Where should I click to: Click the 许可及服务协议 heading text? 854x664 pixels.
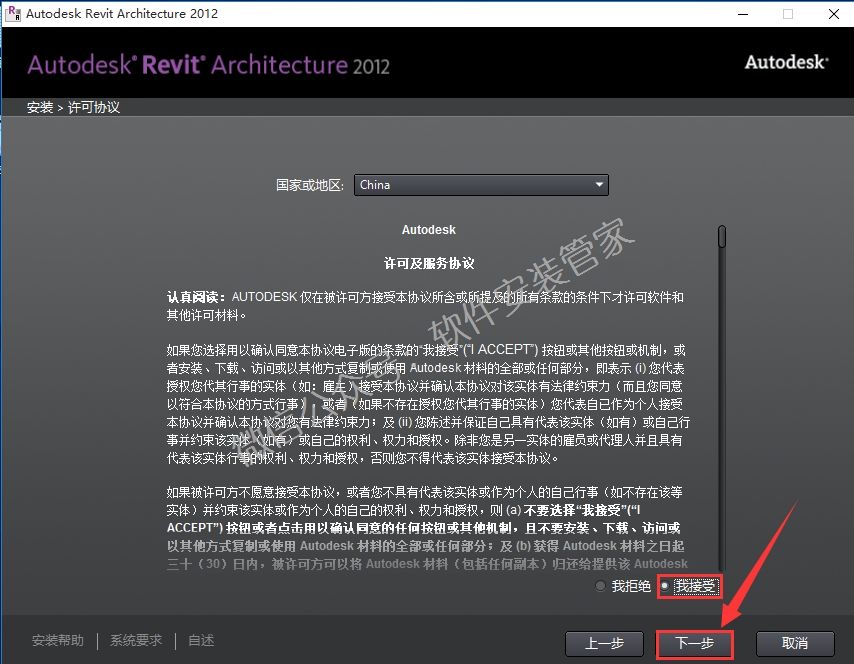click(x=429, y=264)
